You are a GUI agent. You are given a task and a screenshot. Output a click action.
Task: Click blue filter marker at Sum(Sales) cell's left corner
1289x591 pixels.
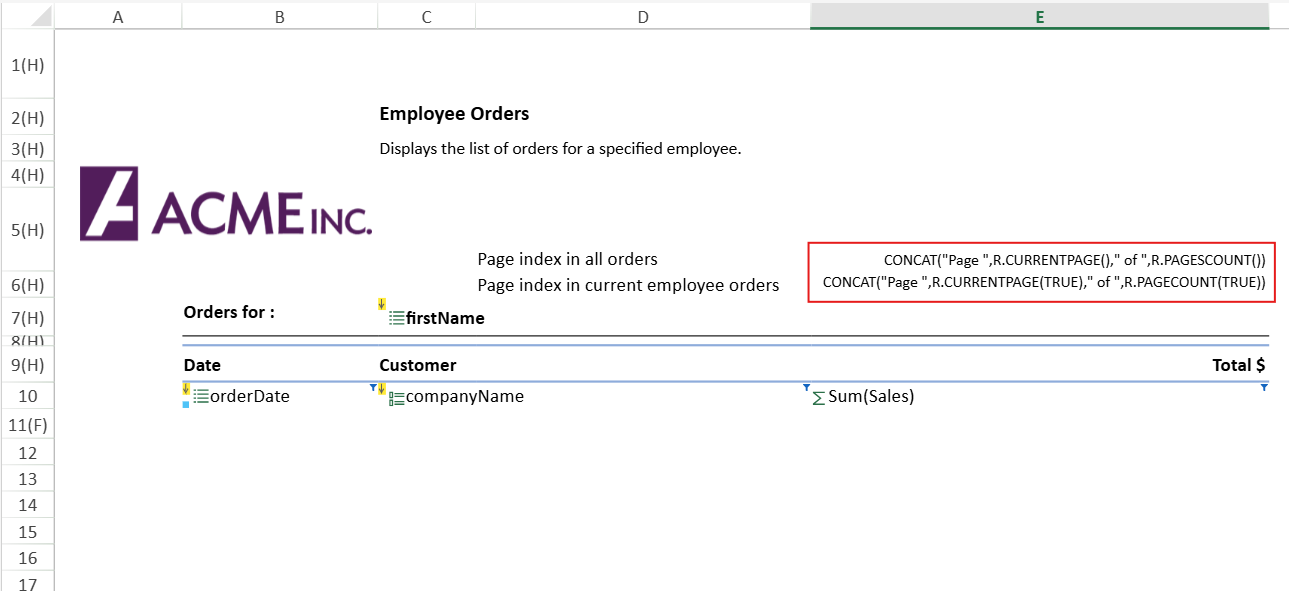click(806, 387)
